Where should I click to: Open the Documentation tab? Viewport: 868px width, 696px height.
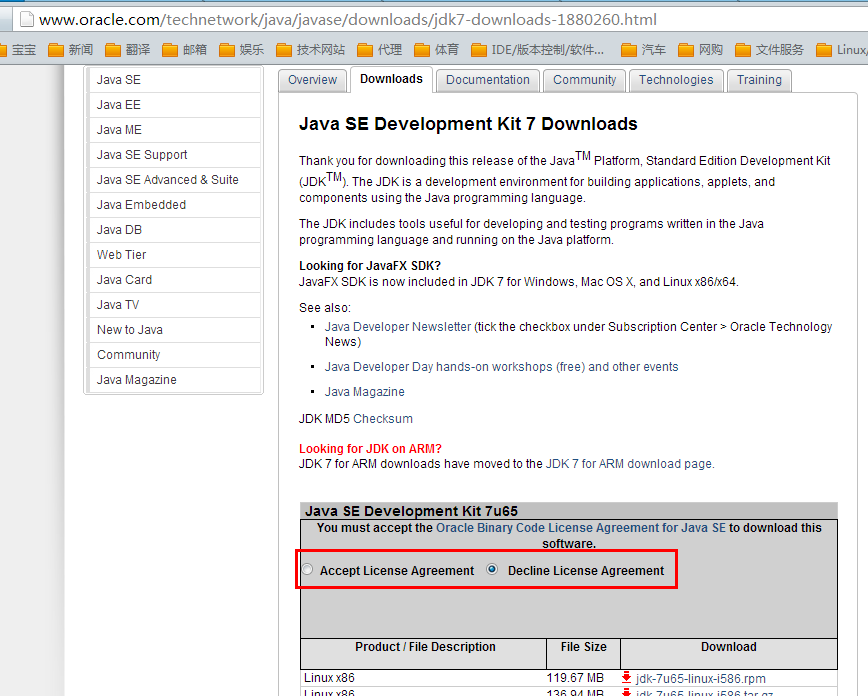tap(488, 80)
